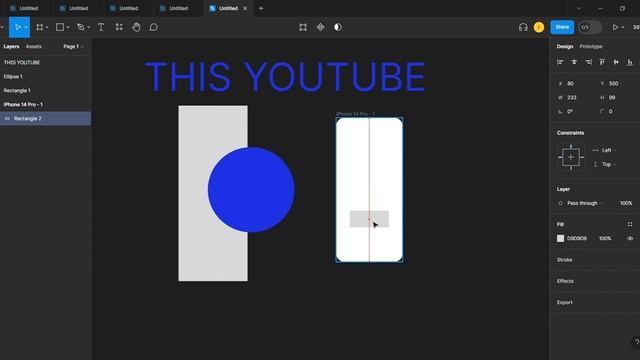Align right icon in Design panel
Screen dimensions: 640x360
[588, 62]
